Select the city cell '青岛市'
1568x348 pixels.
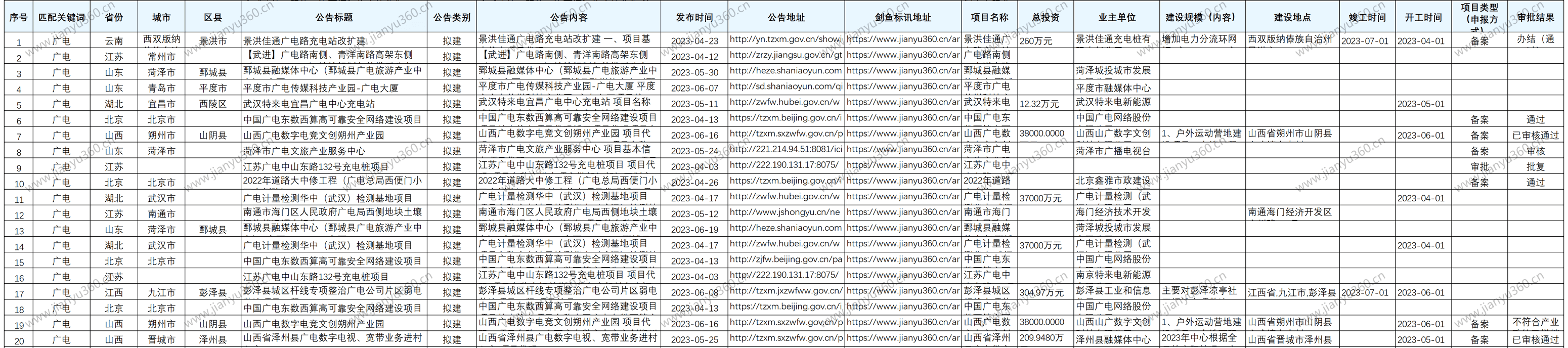161,88
